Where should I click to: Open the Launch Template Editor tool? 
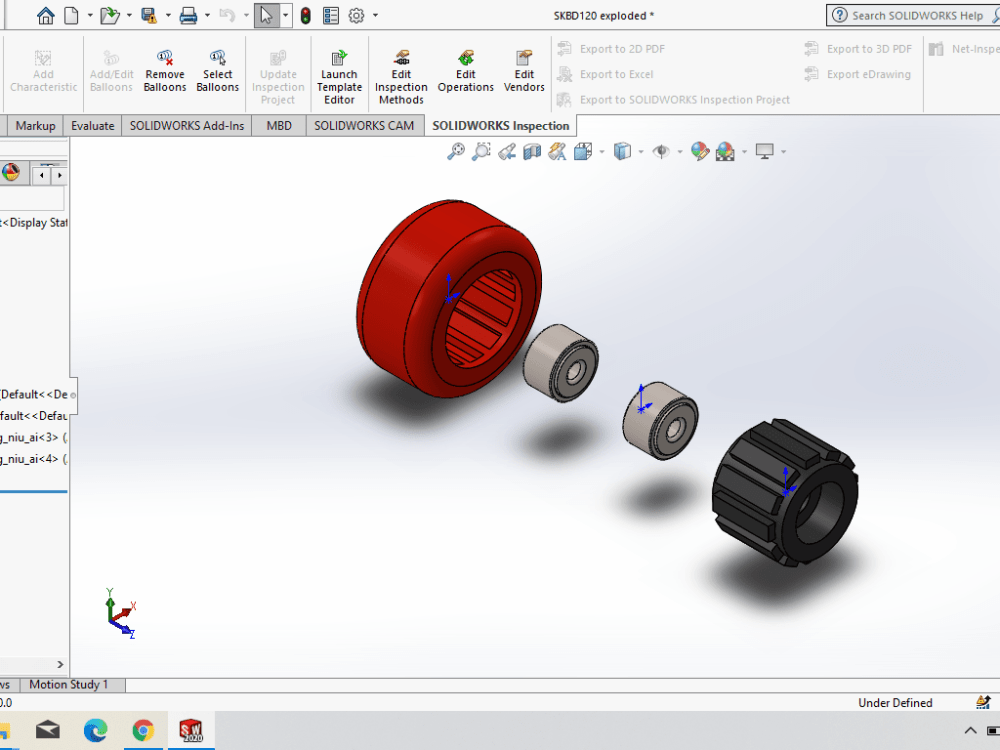coord(339,73)
